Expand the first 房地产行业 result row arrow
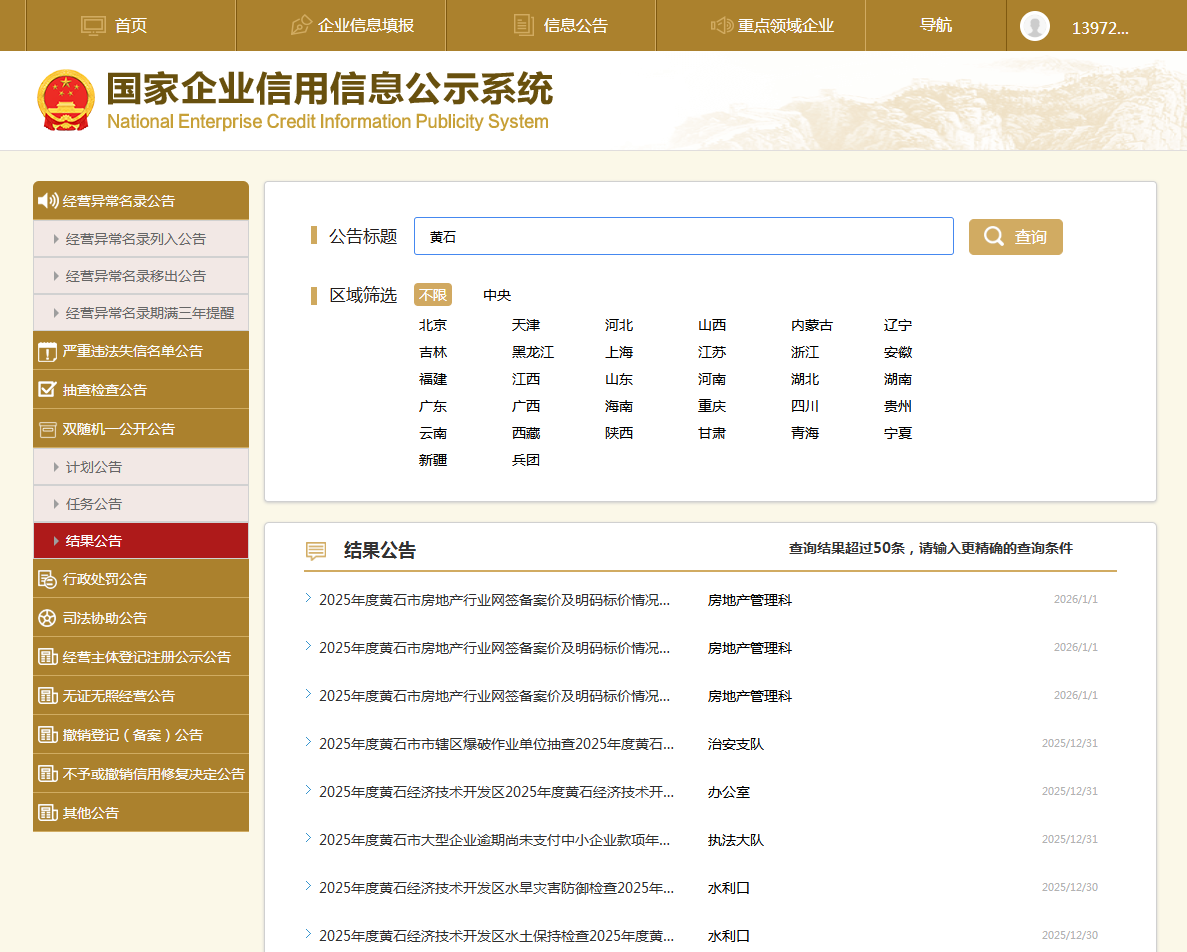Screen dimensions: 1187x952 [x=308, y=599]
